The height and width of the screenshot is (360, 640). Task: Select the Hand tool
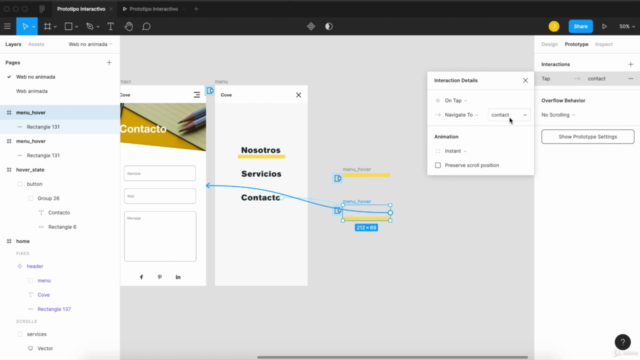129,27
